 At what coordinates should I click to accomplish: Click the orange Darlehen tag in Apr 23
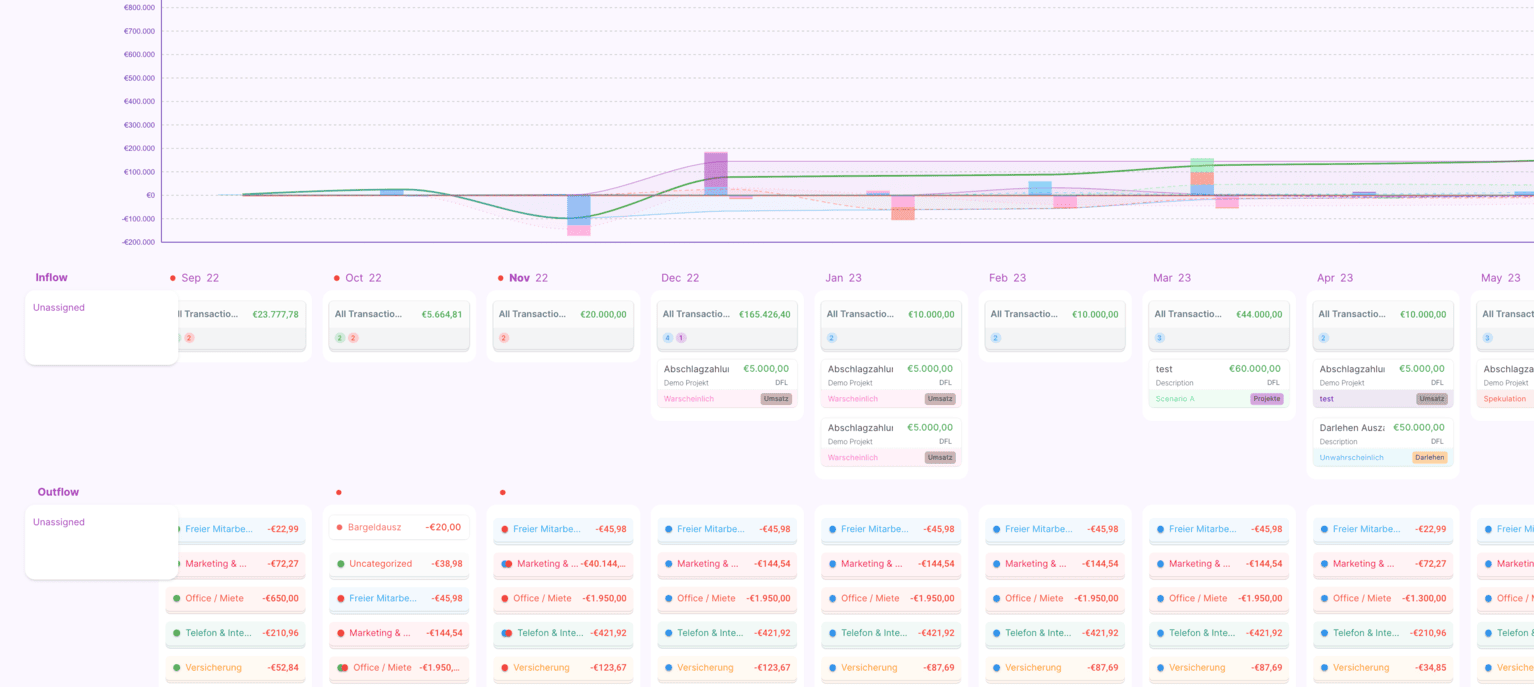(x=1429, y=457)
